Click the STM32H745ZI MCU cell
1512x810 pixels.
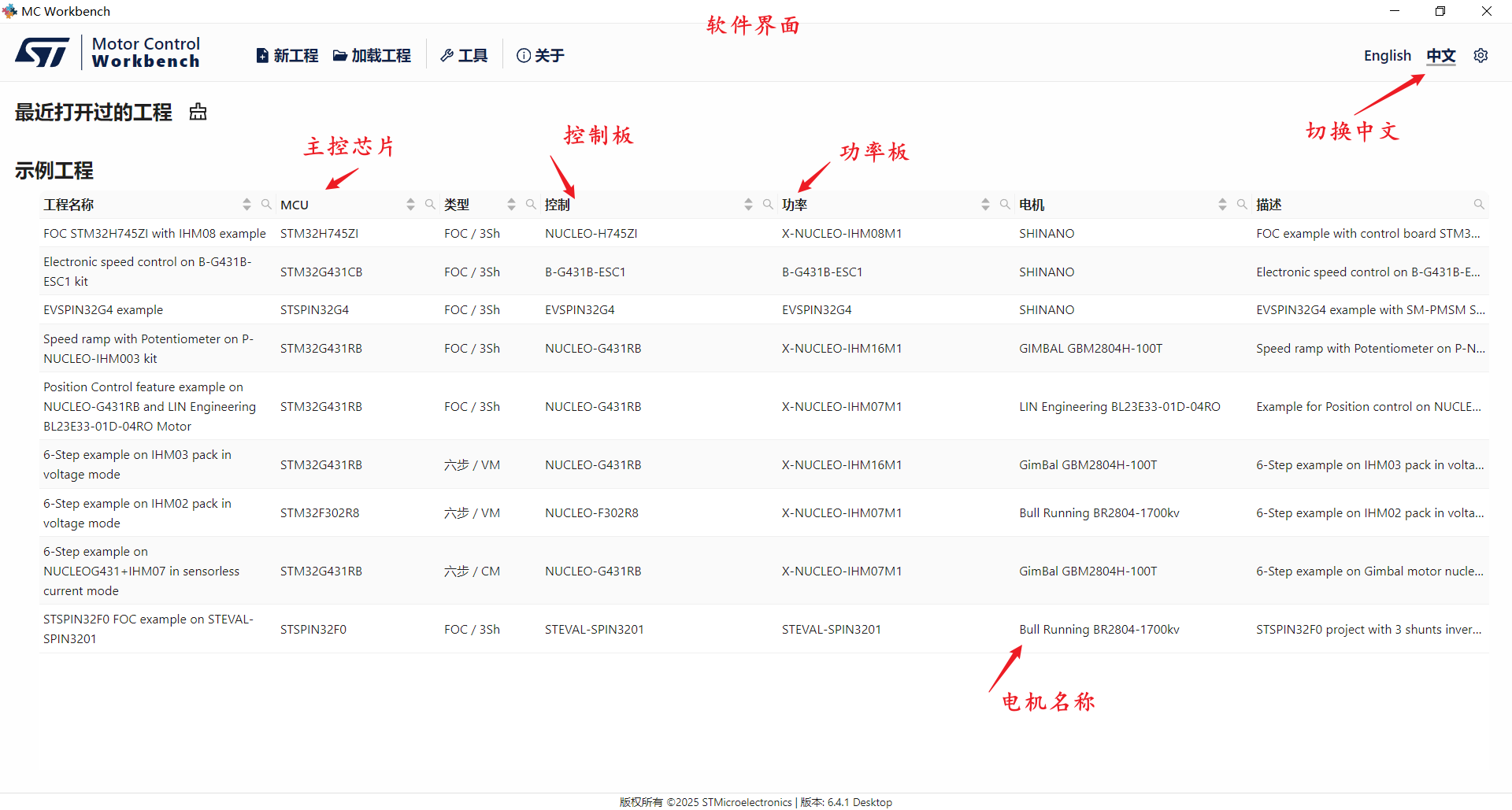point(319,234)
